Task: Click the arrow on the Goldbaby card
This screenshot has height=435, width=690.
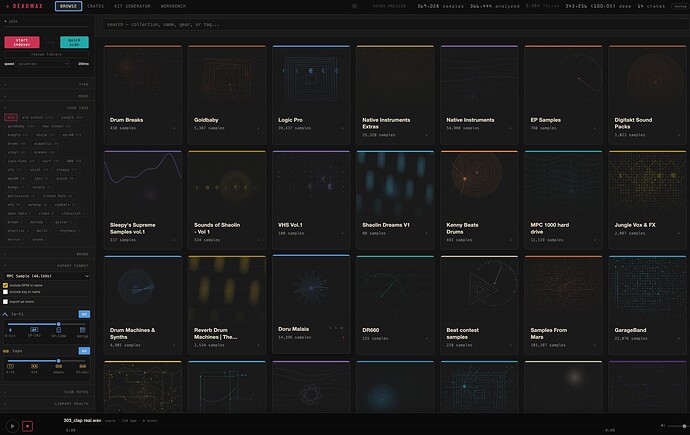Action: click(258, 128)
